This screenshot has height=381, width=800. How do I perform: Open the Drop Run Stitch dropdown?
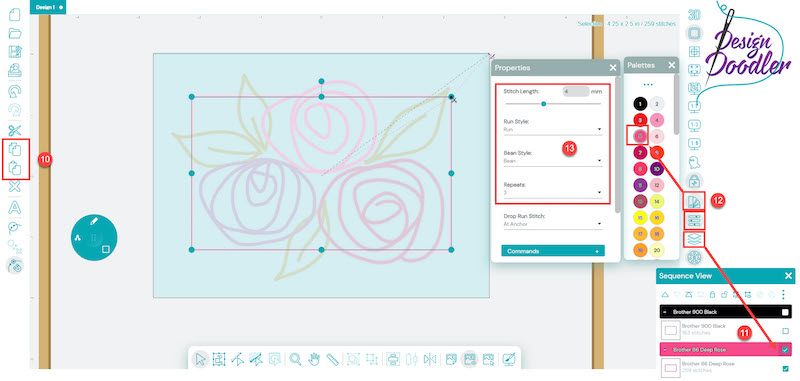553,224
